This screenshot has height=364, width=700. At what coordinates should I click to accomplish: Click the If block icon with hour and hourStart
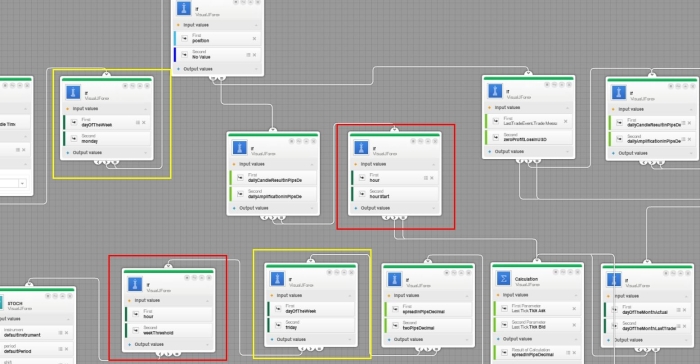pyautogui.click(x=361, y=147)
